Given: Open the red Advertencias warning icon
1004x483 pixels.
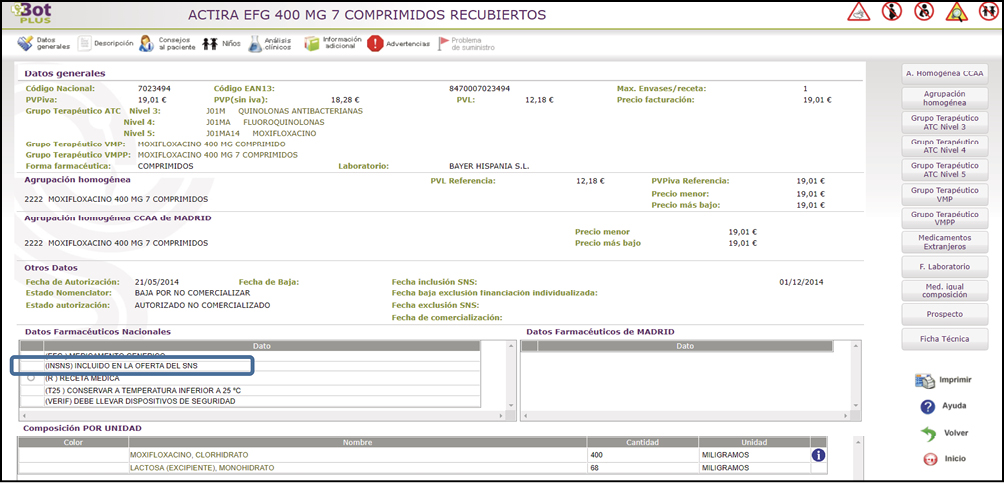Looking at the screenshot, I should click(x=376, y=44).
